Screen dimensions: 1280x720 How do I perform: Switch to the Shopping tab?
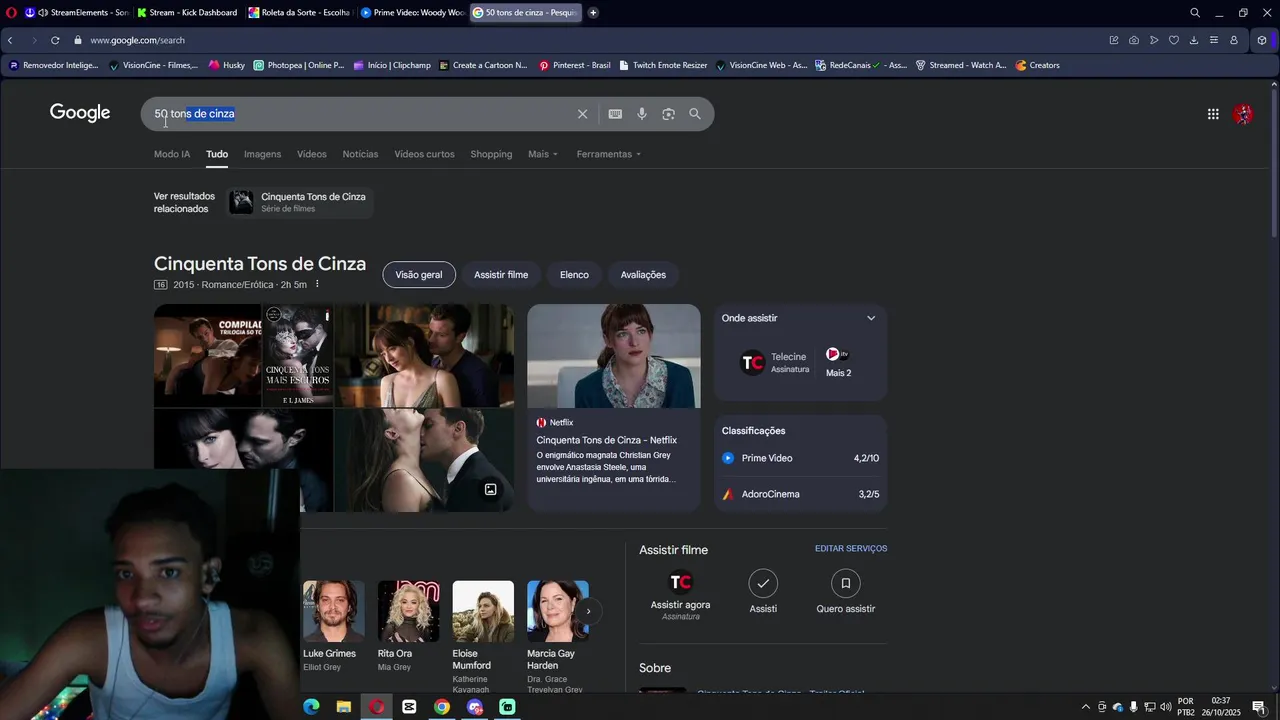(x=491, y=154)
